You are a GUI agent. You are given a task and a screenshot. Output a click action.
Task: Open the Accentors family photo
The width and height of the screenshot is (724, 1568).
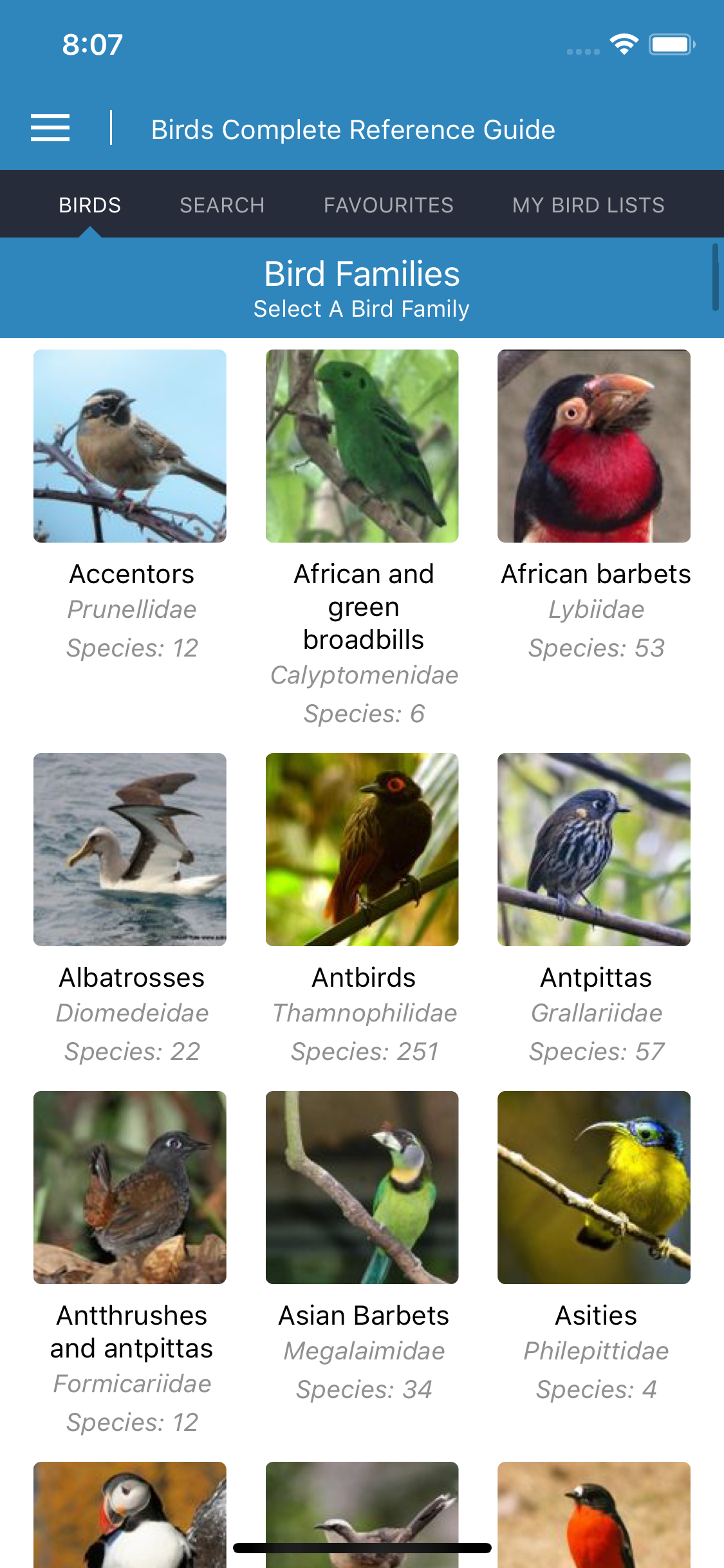(130, 446)
